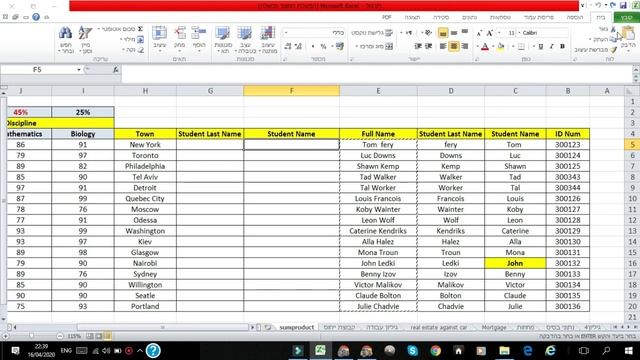Open Format as Table gallery
This screenshot has height=360, width=640.
[245, 39]
